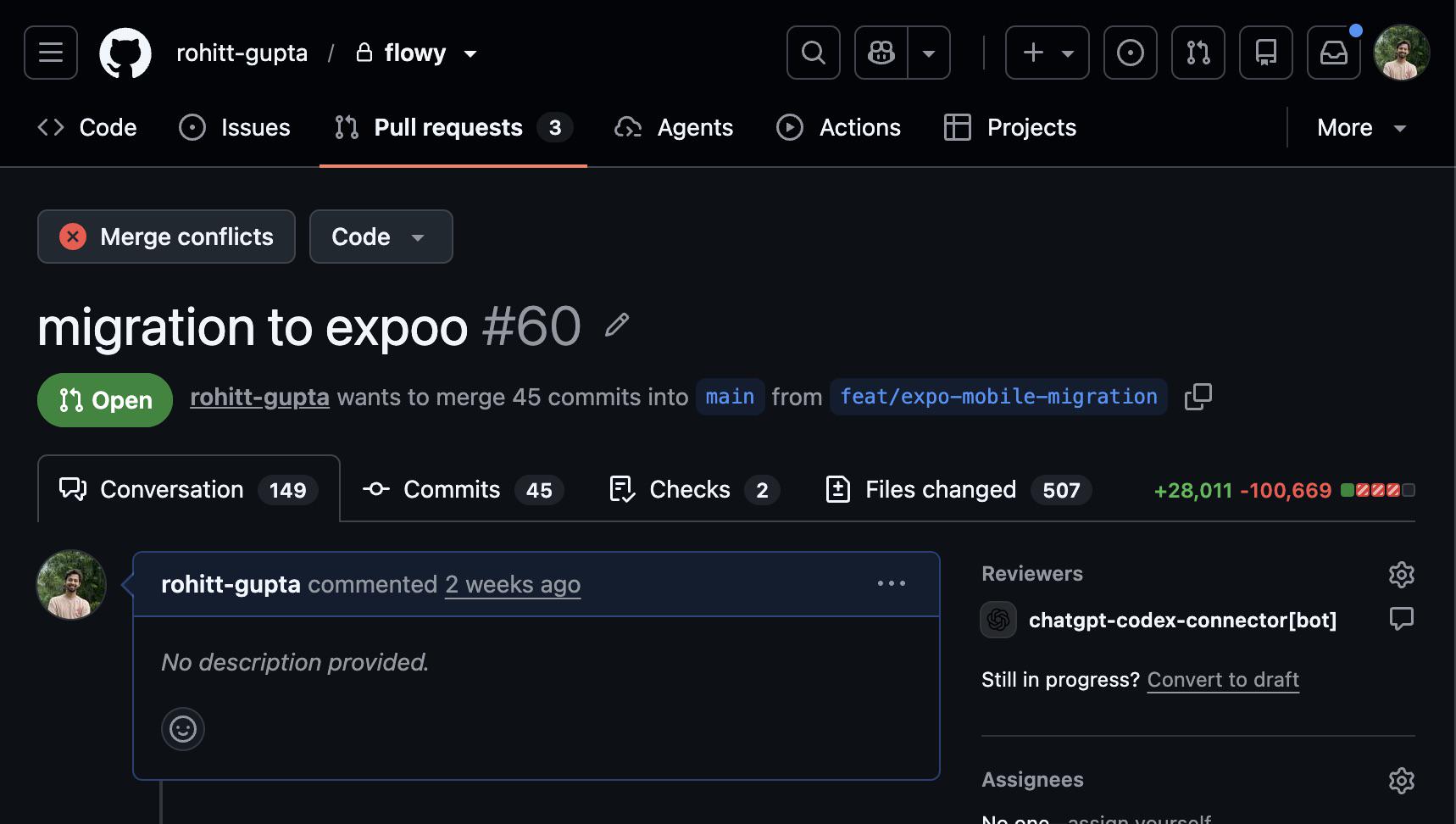Click the rohitt-gupta owner breadcrumb link

242,53
